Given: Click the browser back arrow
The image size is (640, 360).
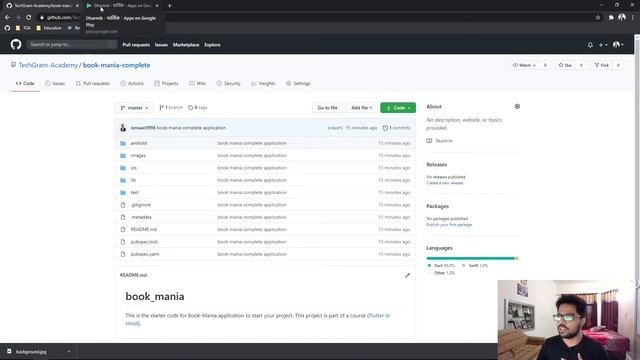Looking at the screenshot, I should click(7, 18).
